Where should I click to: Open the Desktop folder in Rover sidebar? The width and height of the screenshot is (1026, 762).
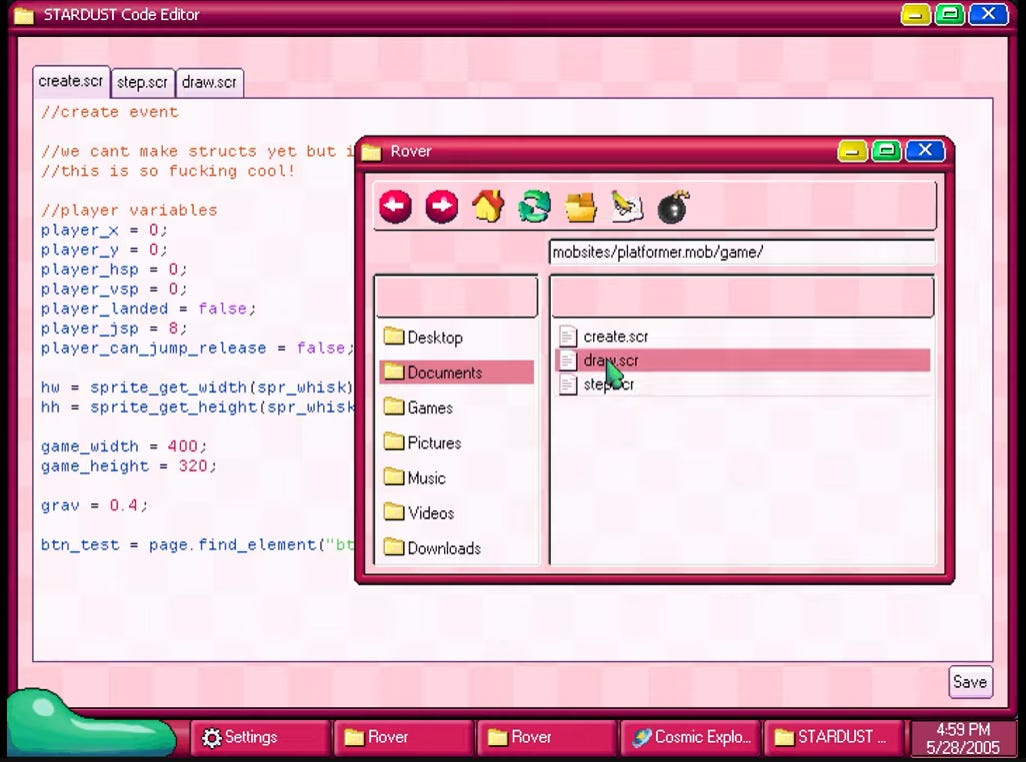click(456, 338)
